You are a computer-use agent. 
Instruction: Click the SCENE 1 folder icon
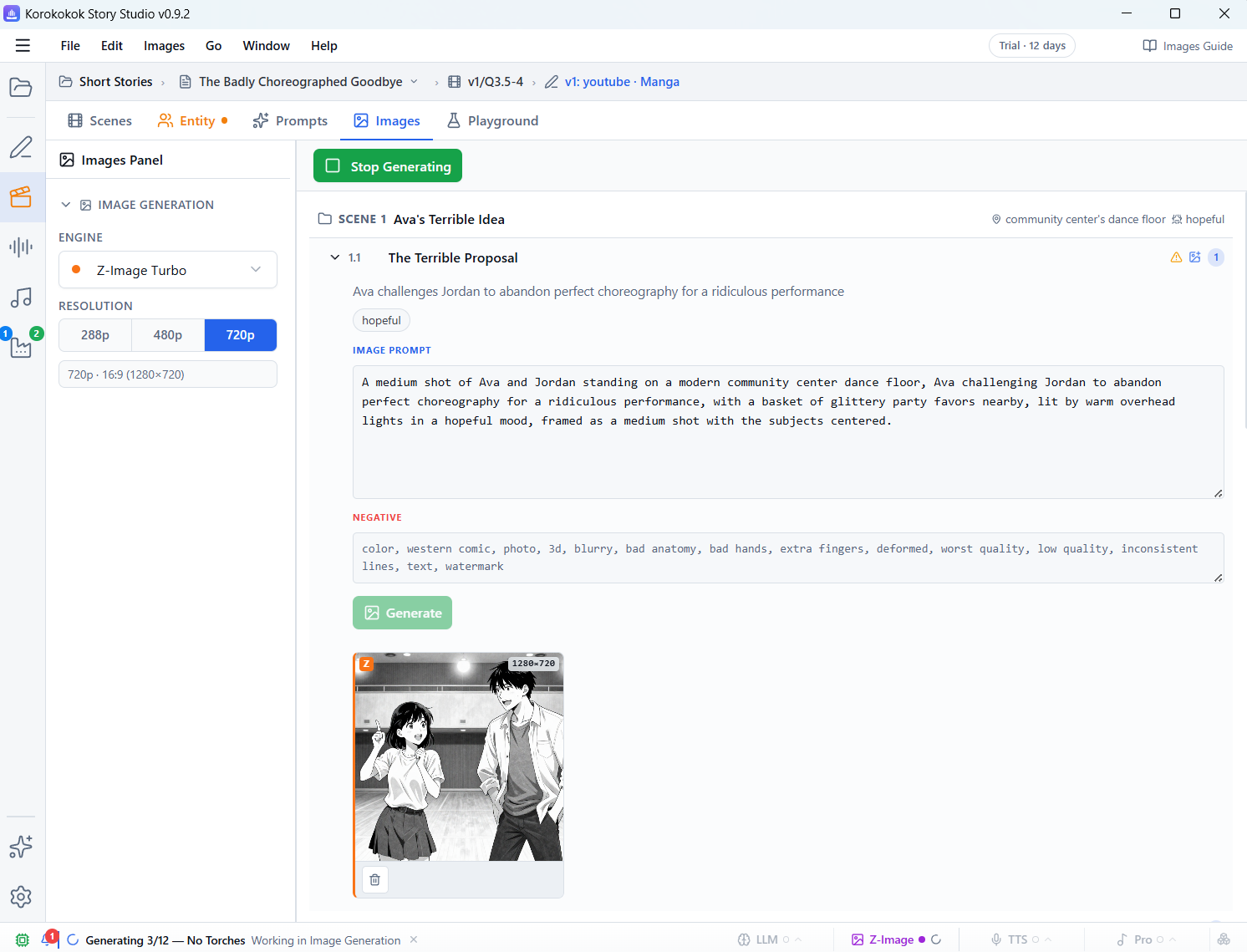pos(325,219)
